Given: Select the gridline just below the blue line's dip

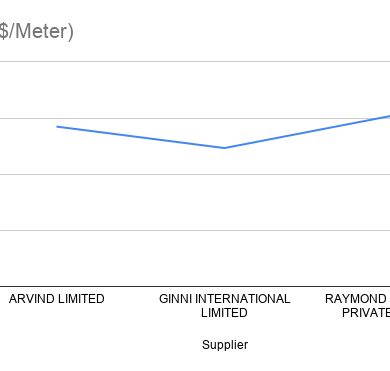Looking at the screenshot, I should pyautogui.click(x=195, y=174).
